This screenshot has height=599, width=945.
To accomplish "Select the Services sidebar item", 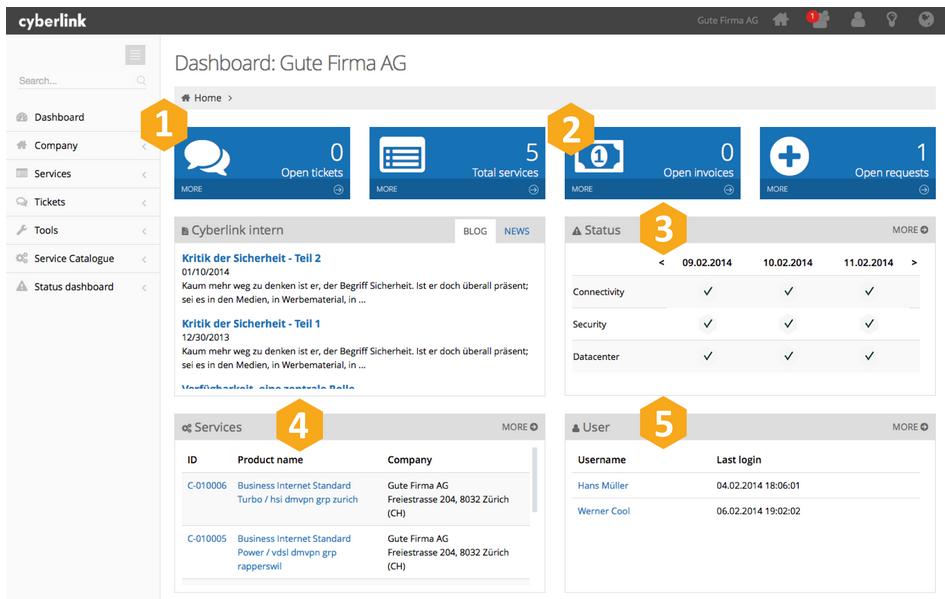I will [83, 174].
